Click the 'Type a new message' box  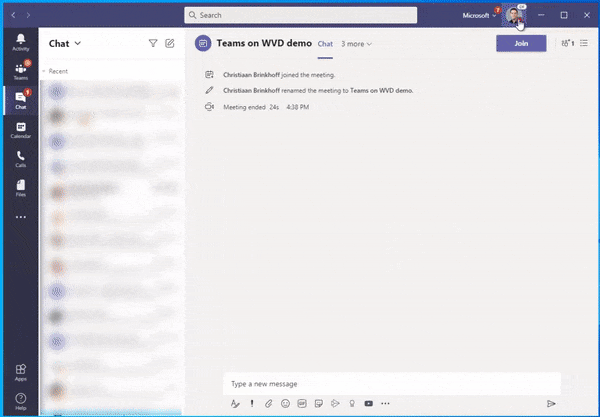[392, 384]
